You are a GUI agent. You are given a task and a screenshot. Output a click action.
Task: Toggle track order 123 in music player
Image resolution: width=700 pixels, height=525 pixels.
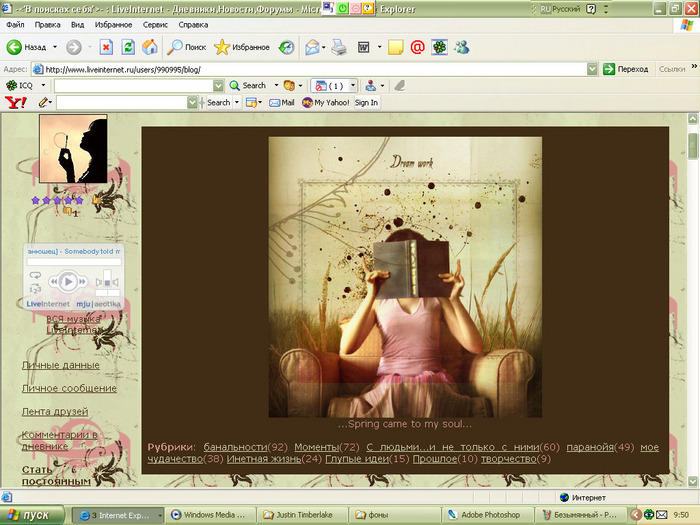click(35, 288)
